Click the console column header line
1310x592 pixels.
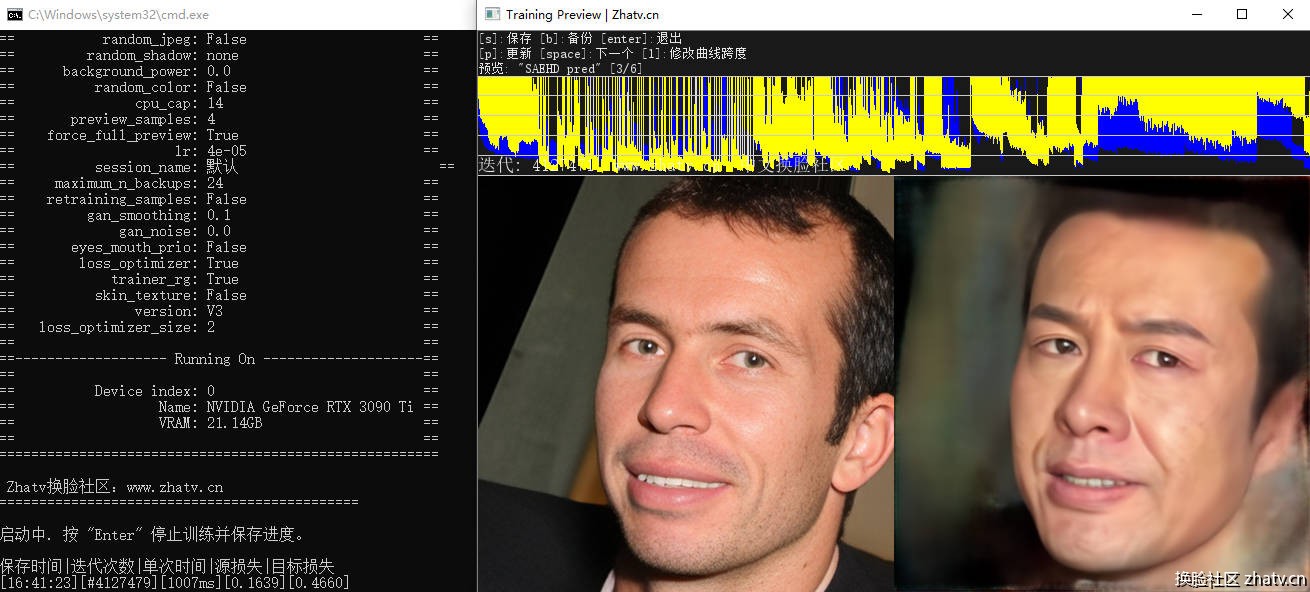(167, 566)
